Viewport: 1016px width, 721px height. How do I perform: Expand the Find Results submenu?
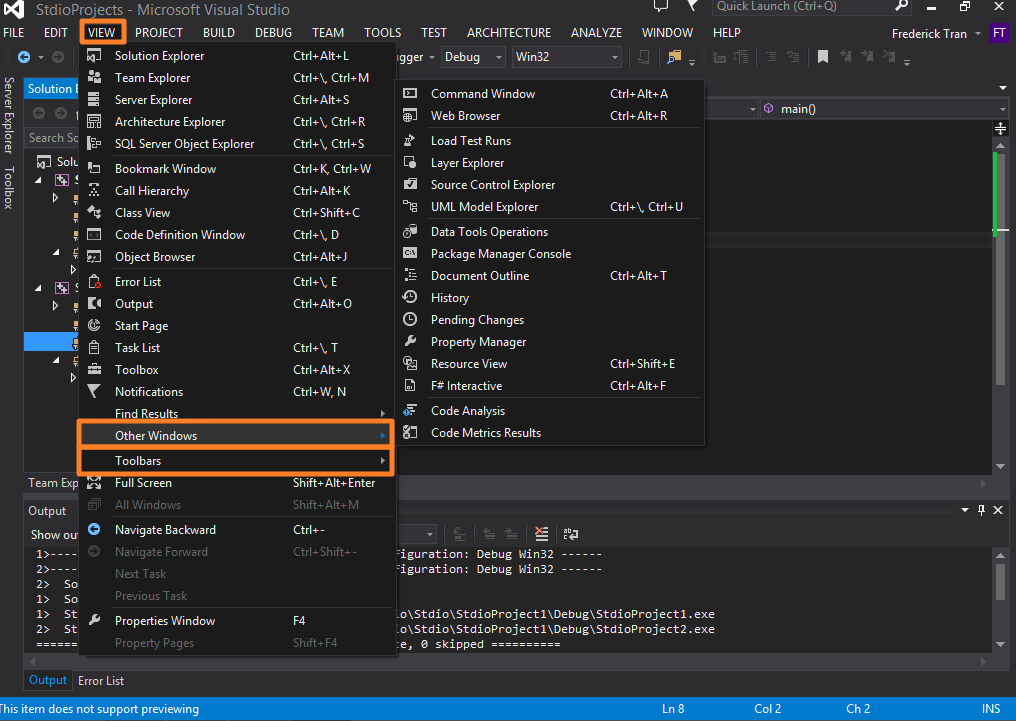coord(236,413)
